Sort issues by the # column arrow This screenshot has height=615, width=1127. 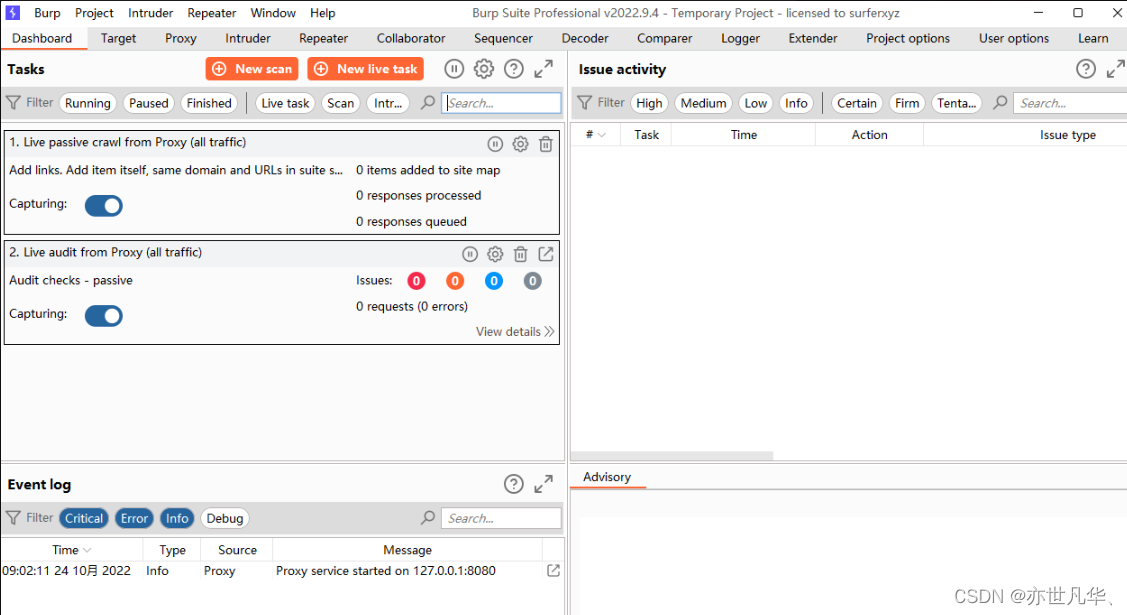click(x=602, y=134)
